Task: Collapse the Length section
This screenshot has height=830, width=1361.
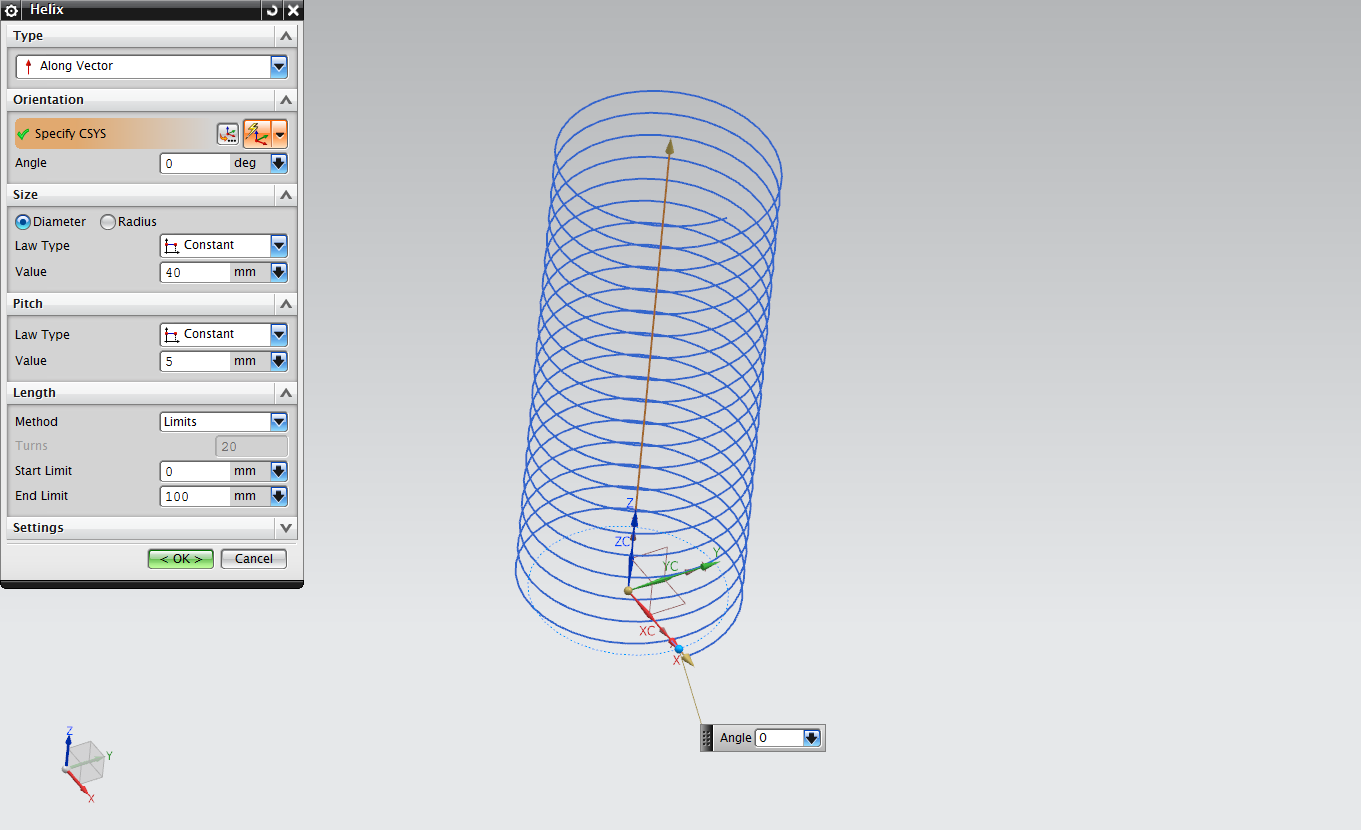Action: [x=286, y=393]
